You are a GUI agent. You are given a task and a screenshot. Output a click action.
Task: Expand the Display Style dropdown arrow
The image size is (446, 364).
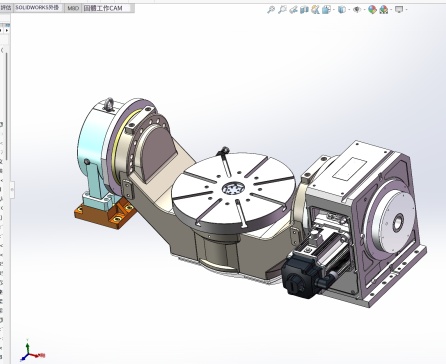[x=349, y=10]
